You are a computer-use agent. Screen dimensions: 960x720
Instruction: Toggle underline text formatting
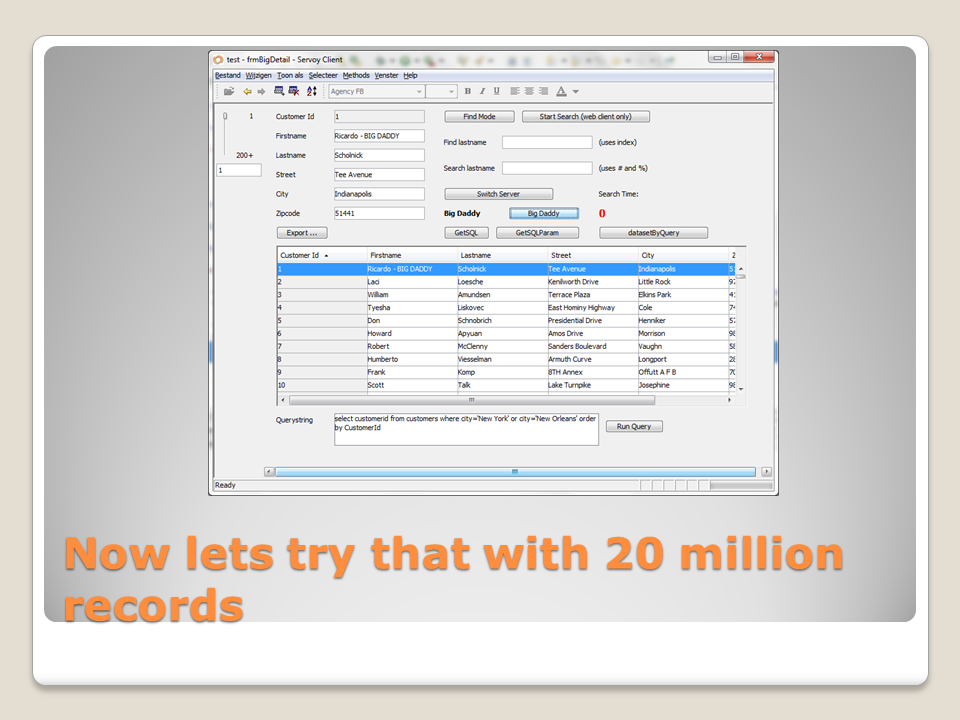pos(496,91)
